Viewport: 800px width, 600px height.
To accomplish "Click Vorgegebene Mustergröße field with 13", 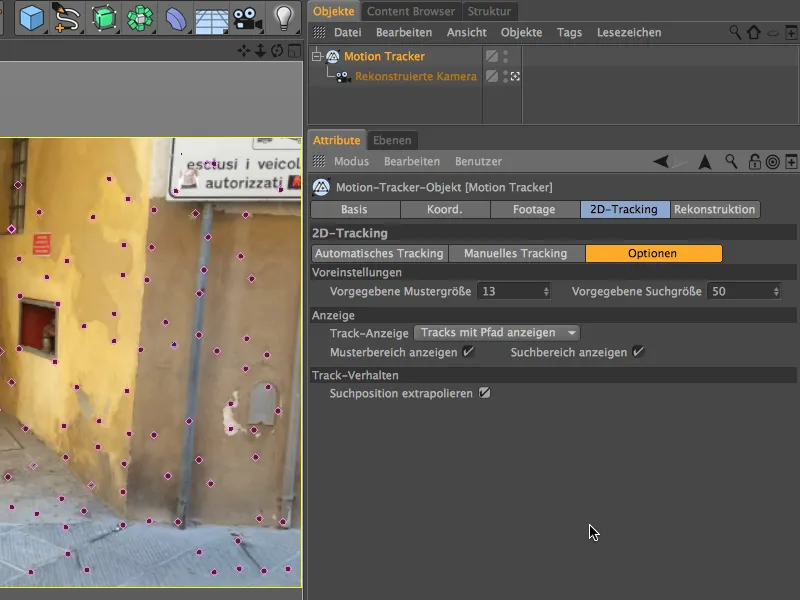I will click(x=514, y=291).
